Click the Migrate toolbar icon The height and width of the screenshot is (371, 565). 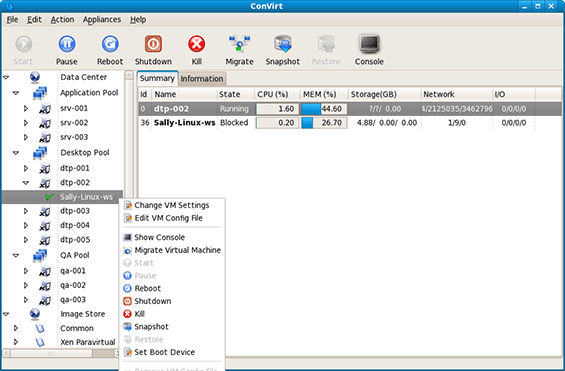tap(240, 44)
